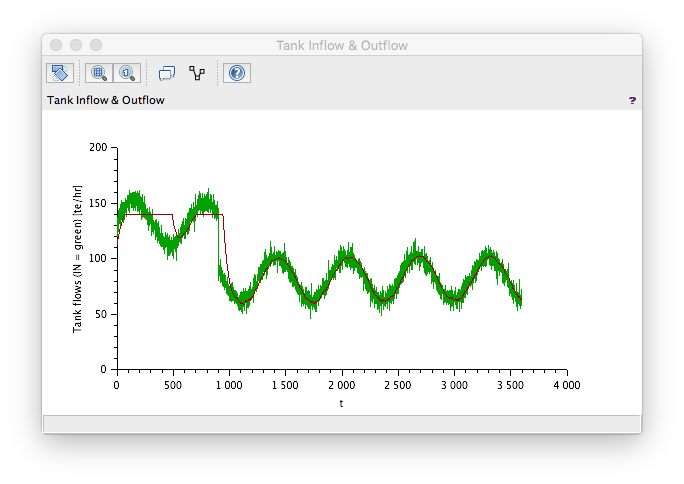Click the window close button
The height and width of the screenshot is (484, 684).
click(x=56, y=45)
